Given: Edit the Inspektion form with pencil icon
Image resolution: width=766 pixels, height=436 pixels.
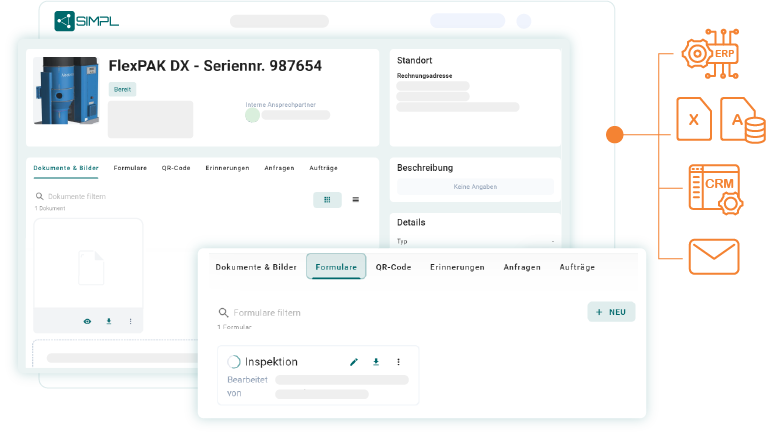Looking at the screenshot, I should click(354, 362).
